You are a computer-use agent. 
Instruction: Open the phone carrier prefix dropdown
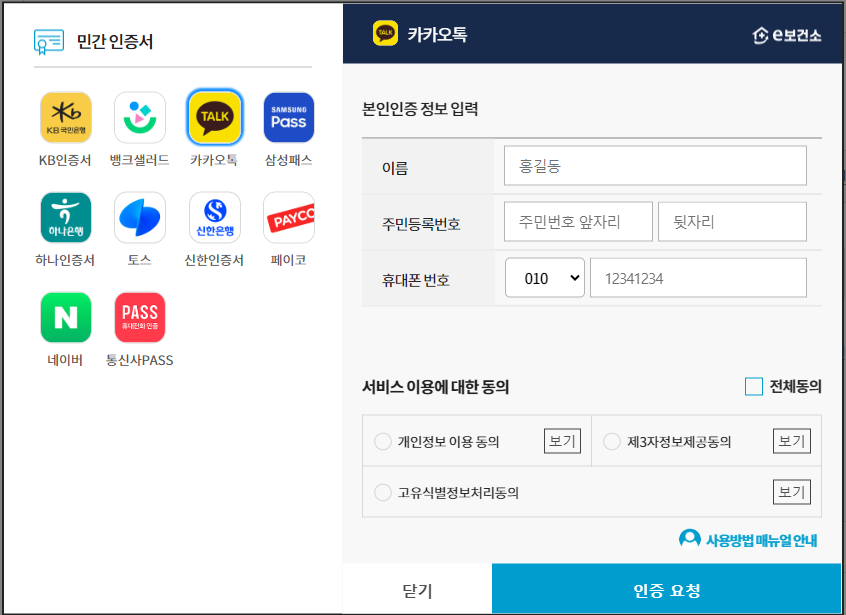544,278
